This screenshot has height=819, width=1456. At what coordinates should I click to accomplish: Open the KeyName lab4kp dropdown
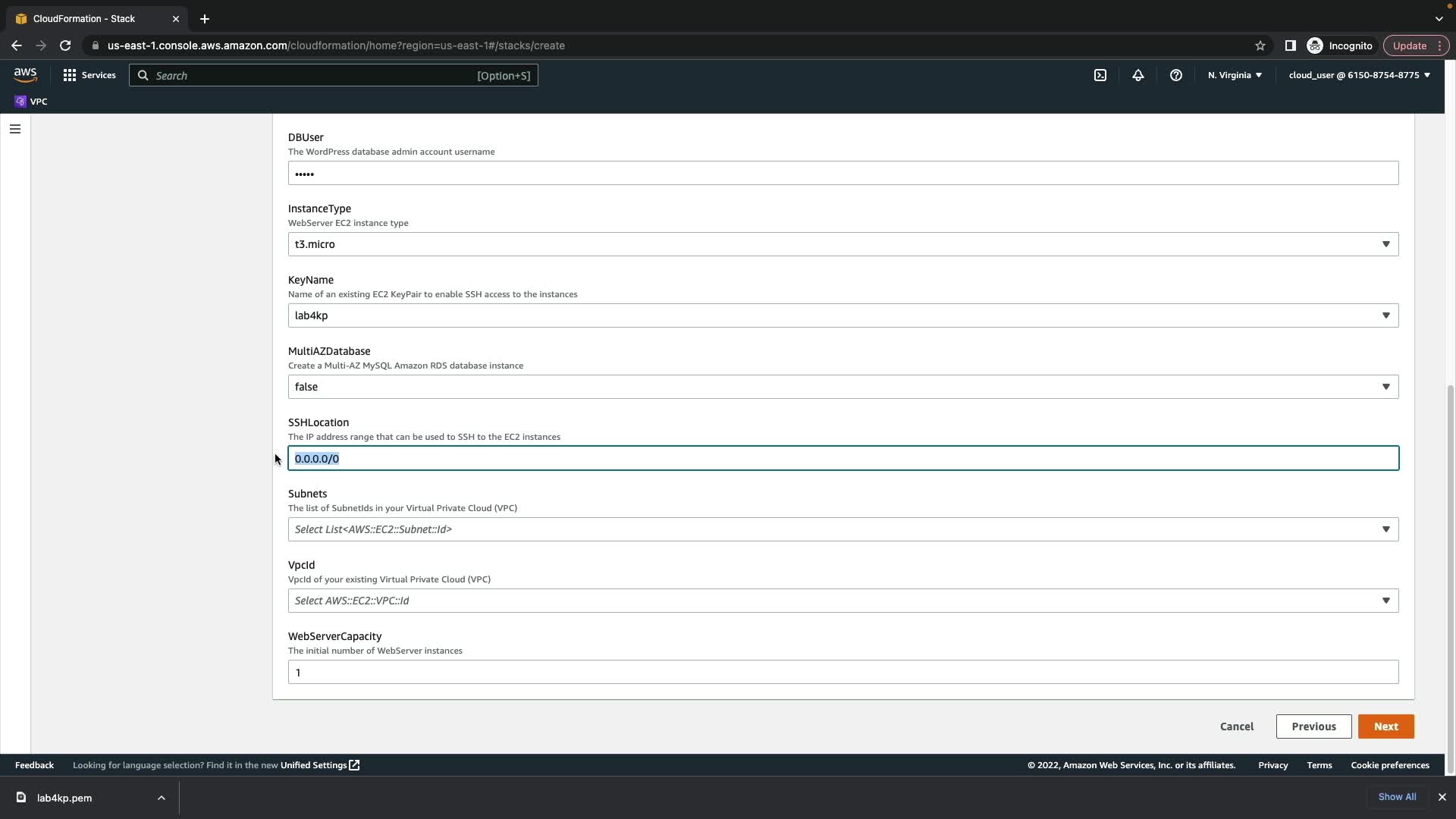click(843, 315)
